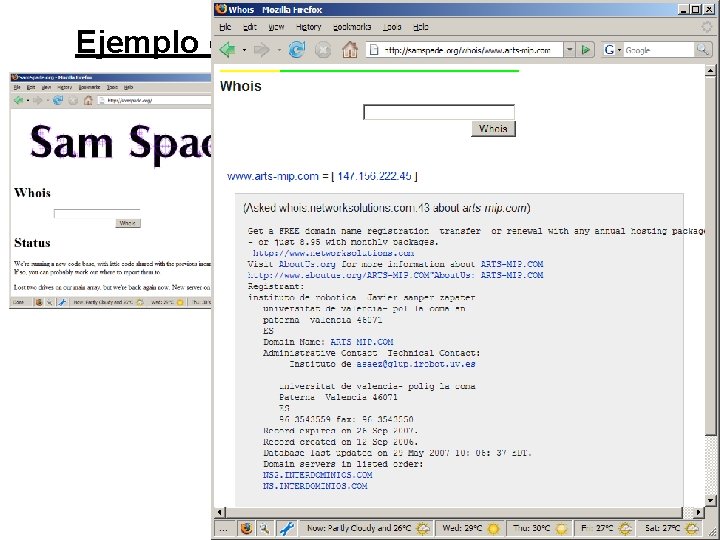This screenshot has width=720, height=540.
Task: Click Thu 30°C sun icon
Action: pyautogui.click(x=561, y=529)
